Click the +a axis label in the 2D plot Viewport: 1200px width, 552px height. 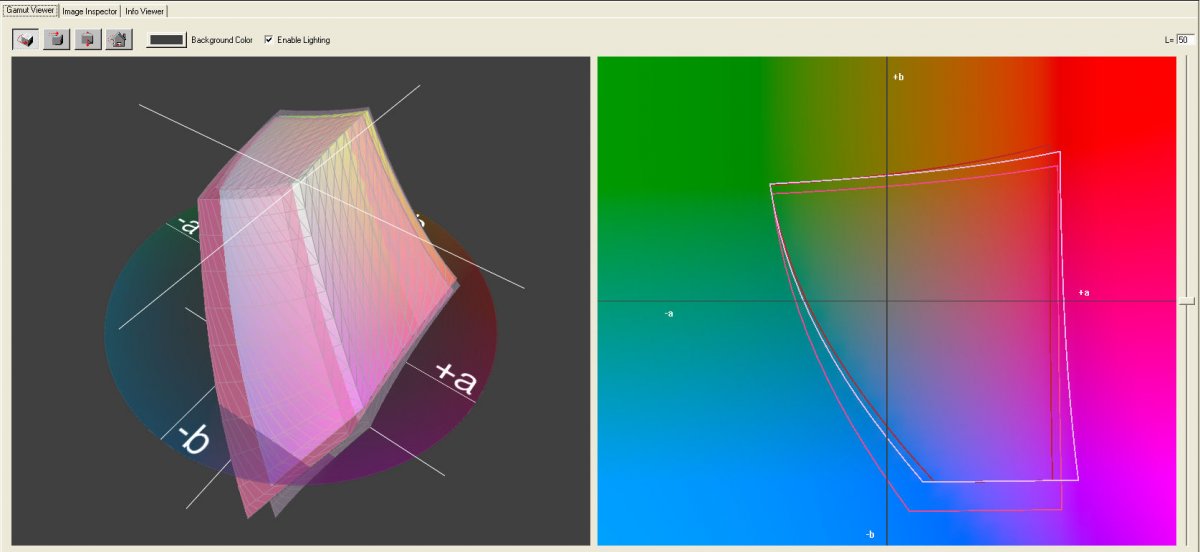1083,293
